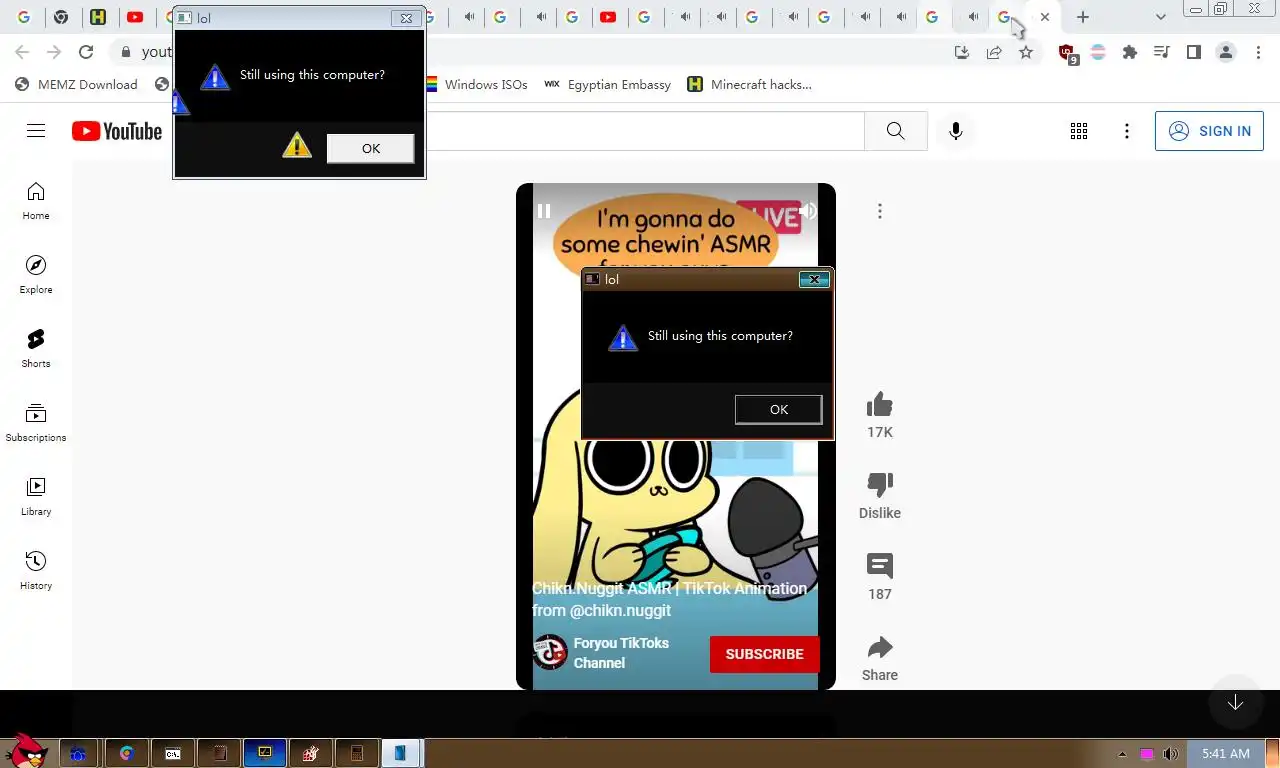Open Library in the YouTube sidebar
Viewport: 1280px width, 768px height.
pyautogui.click(x=36, y=497)
